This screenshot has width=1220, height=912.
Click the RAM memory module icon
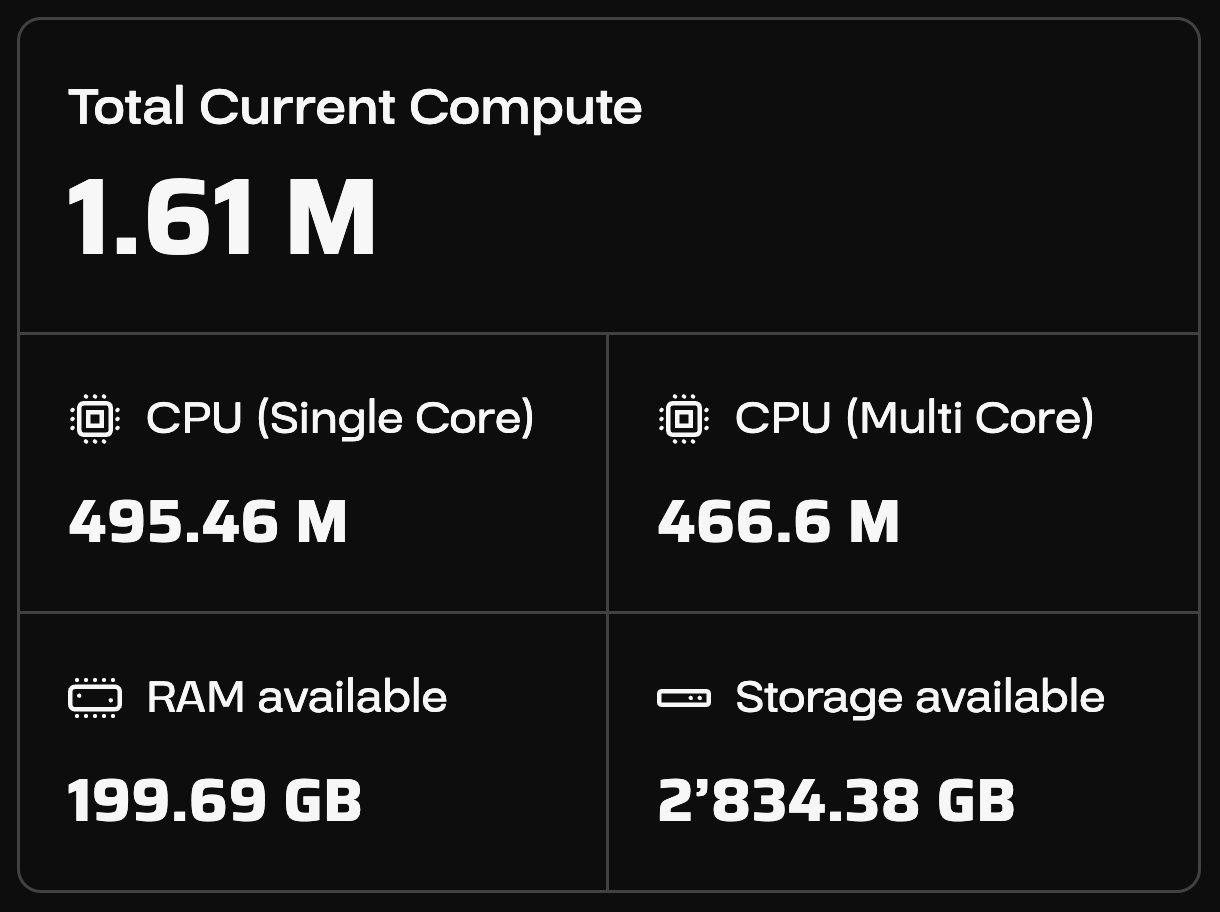click(95, 698)
